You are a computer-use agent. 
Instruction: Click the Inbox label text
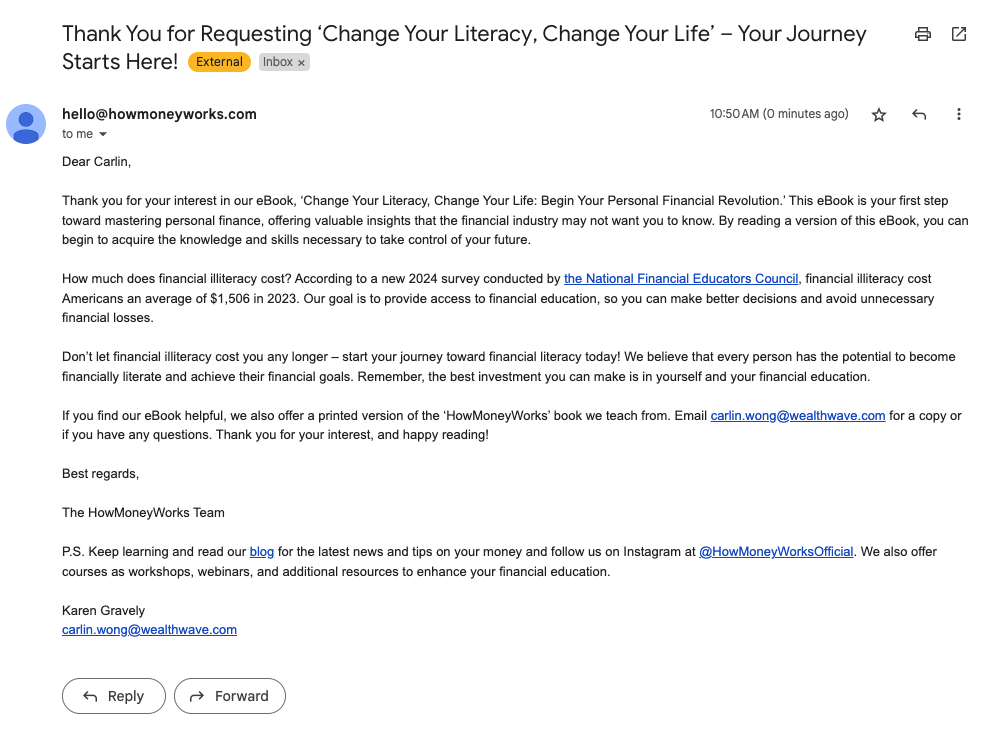[x=277, y=62]
